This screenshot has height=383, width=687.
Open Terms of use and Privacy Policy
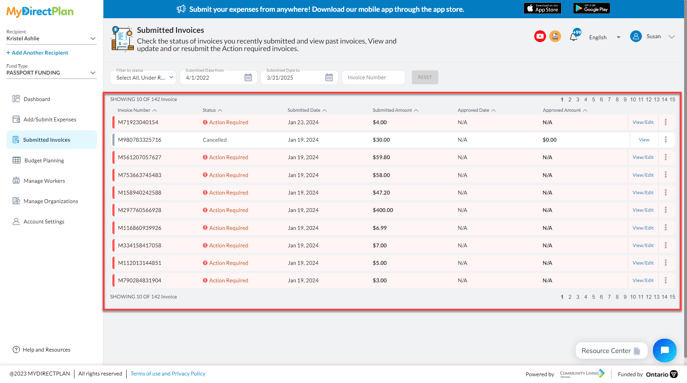pyautogui.click(x=168, y=374)
